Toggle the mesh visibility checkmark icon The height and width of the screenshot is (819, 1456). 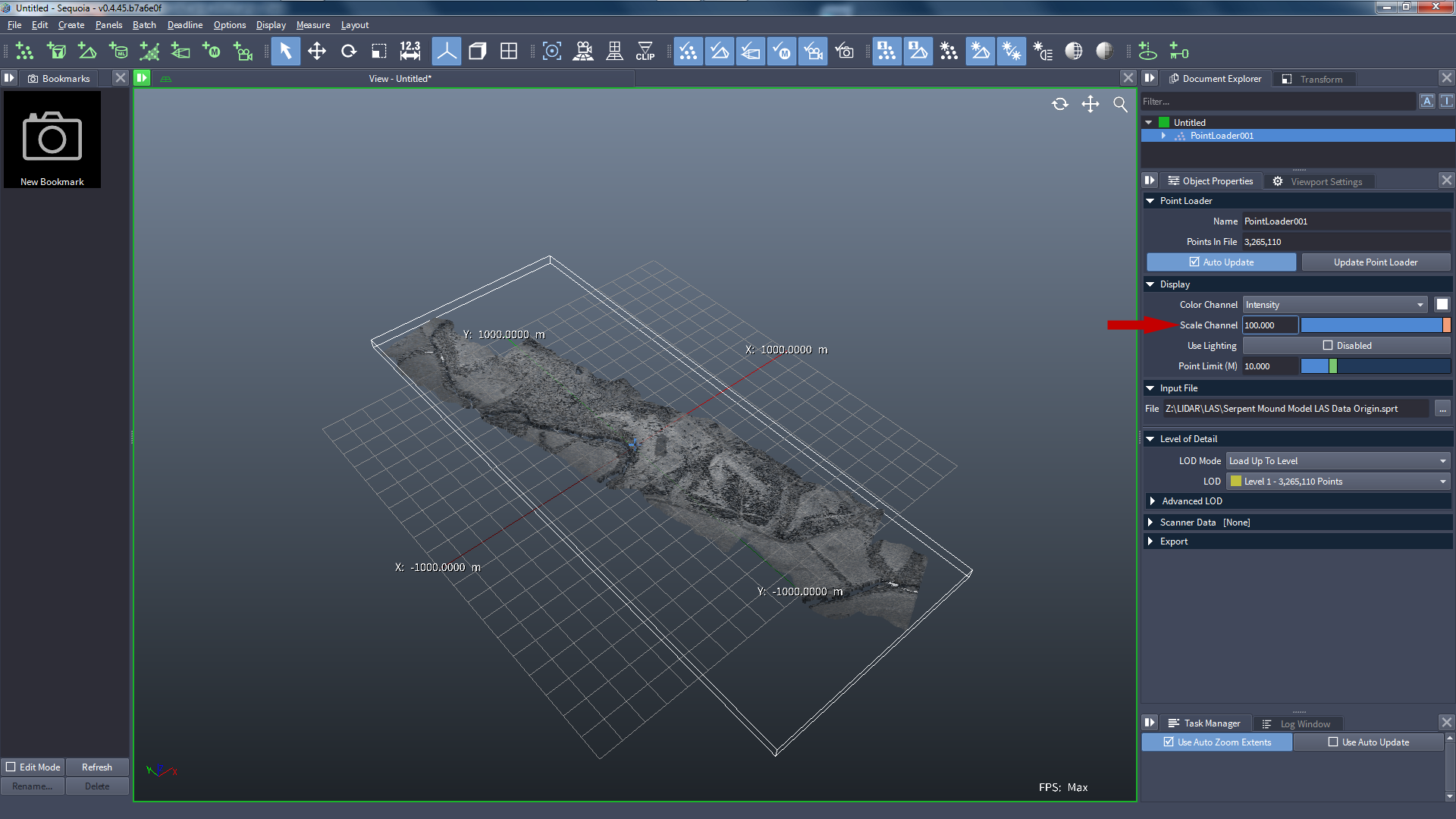pos(720,52)
